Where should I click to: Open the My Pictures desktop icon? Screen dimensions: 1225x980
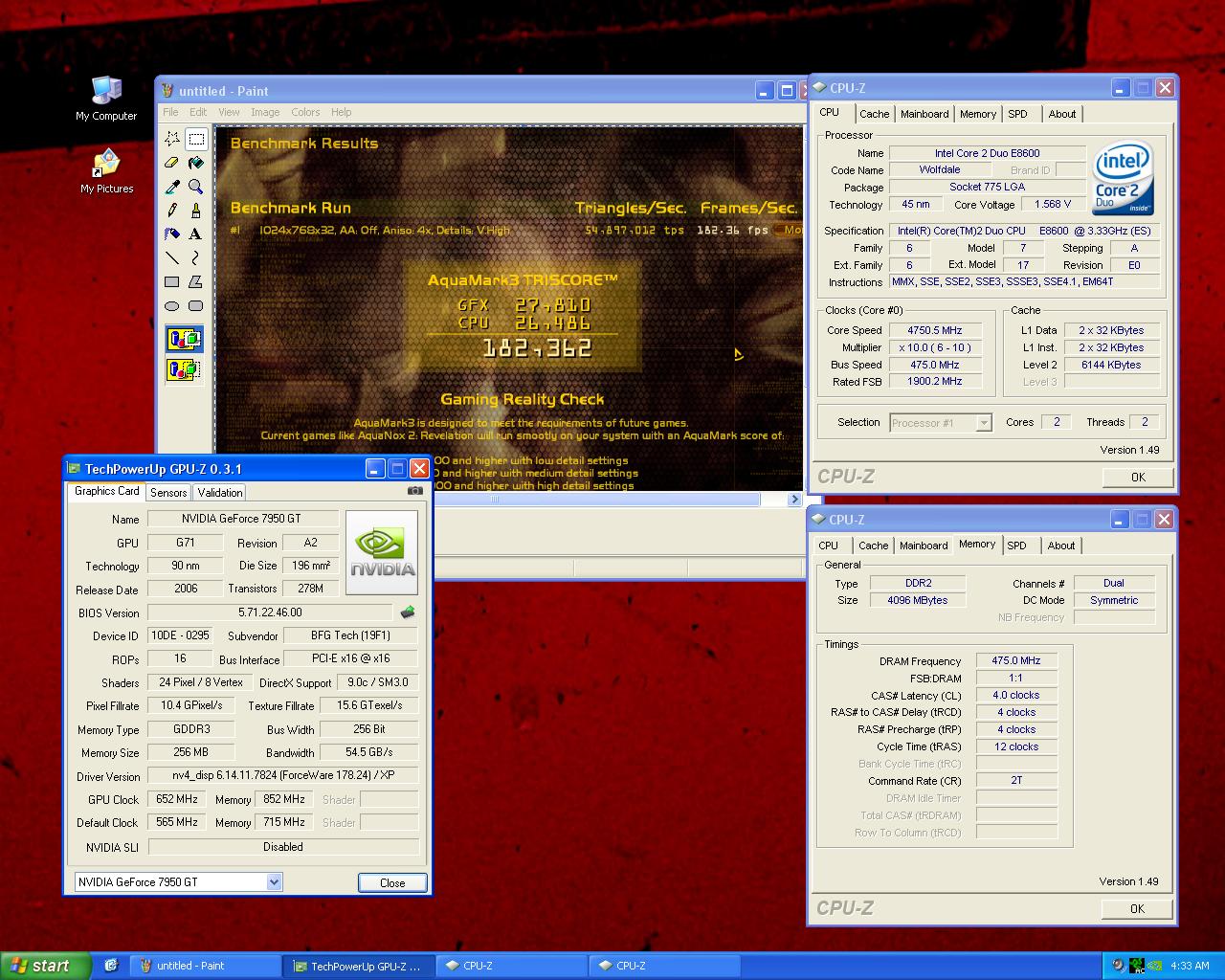click(106, 171)
